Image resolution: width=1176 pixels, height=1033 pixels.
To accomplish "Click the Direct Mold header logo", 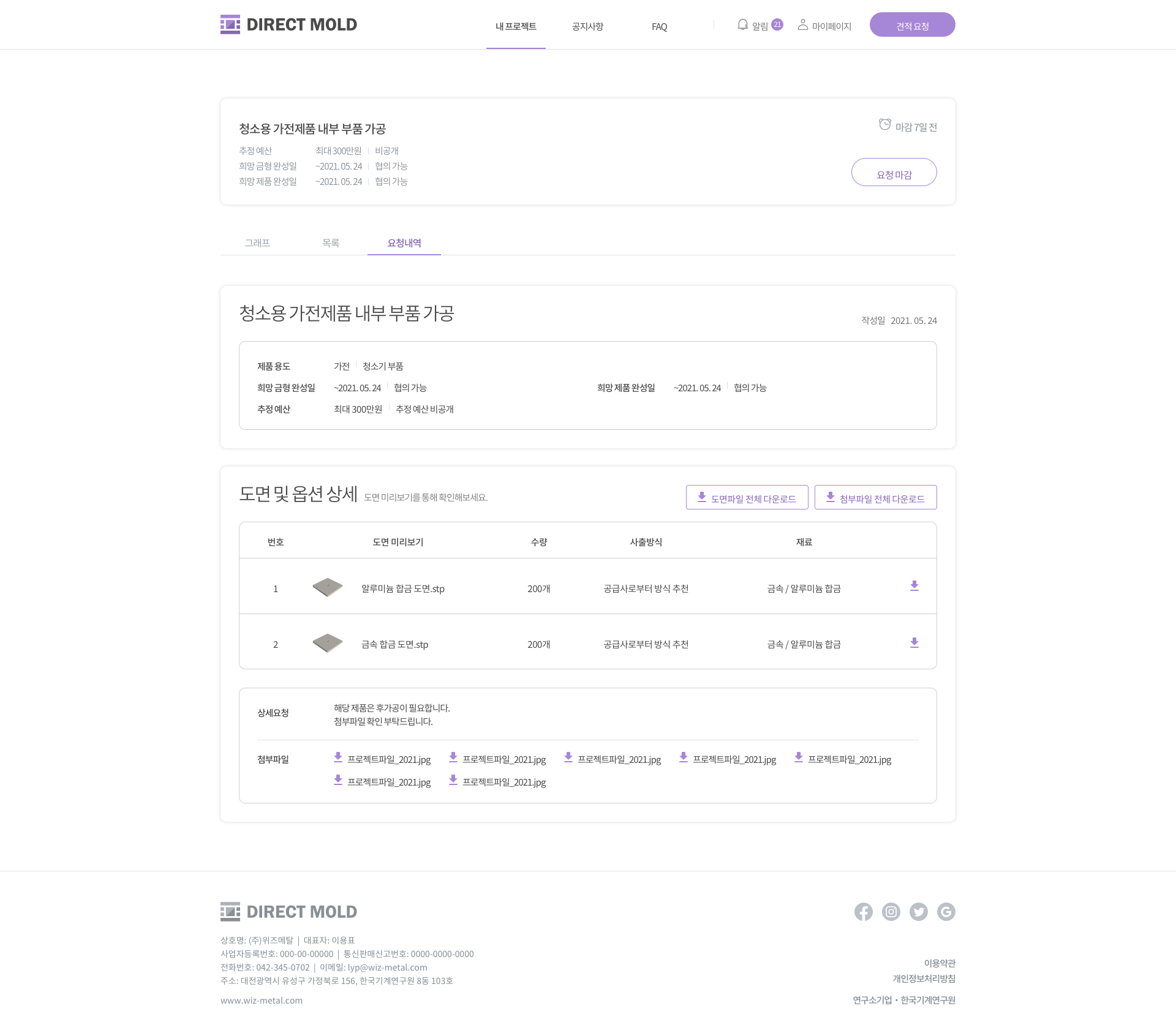I will pos(288,24).
